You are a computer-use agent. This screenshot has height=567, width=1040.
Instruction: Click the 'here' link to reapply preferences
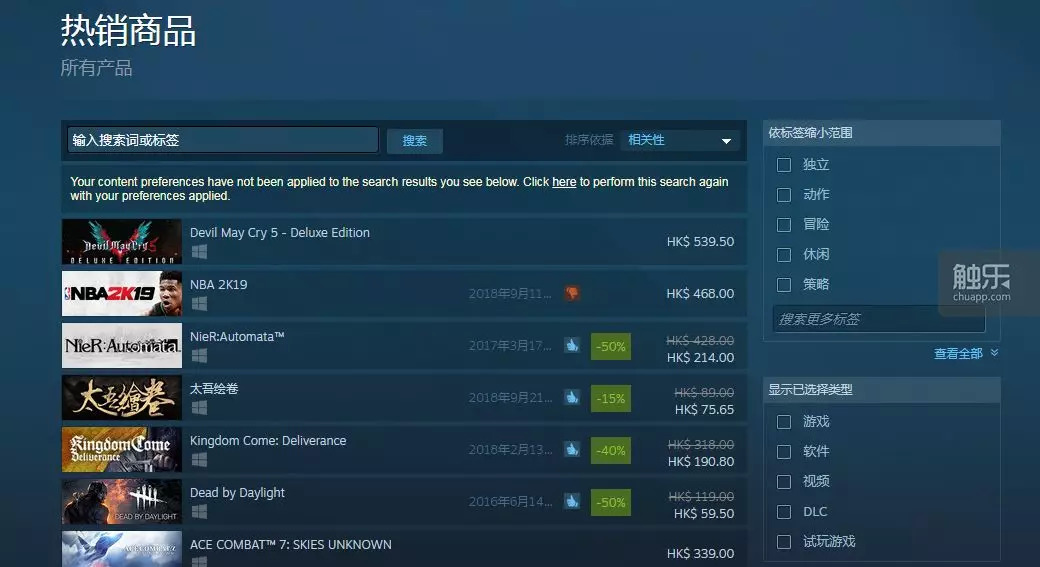564,182
